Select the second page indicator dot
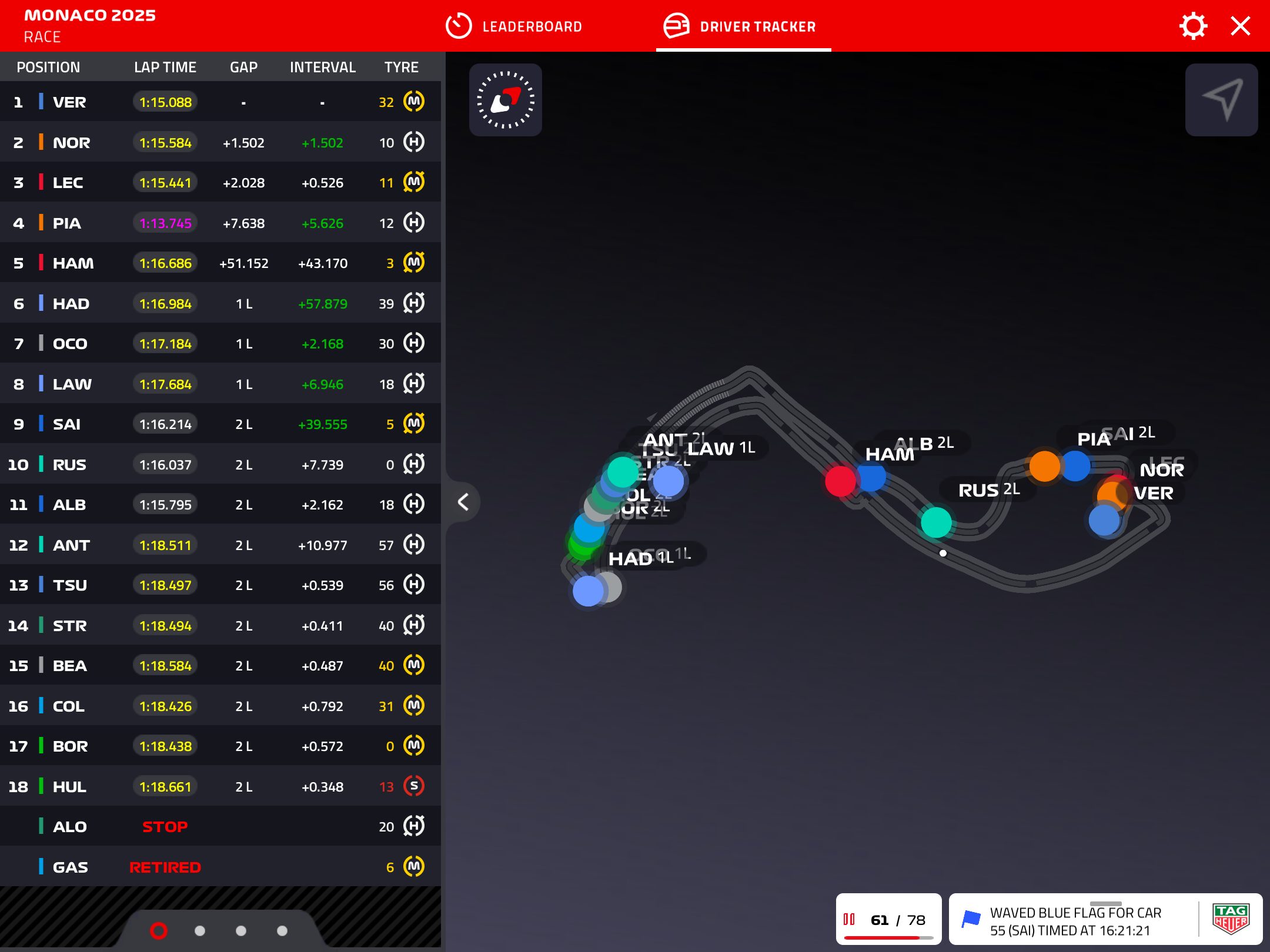This screenshot has height=952, width=1270. (x=200, y=931)
